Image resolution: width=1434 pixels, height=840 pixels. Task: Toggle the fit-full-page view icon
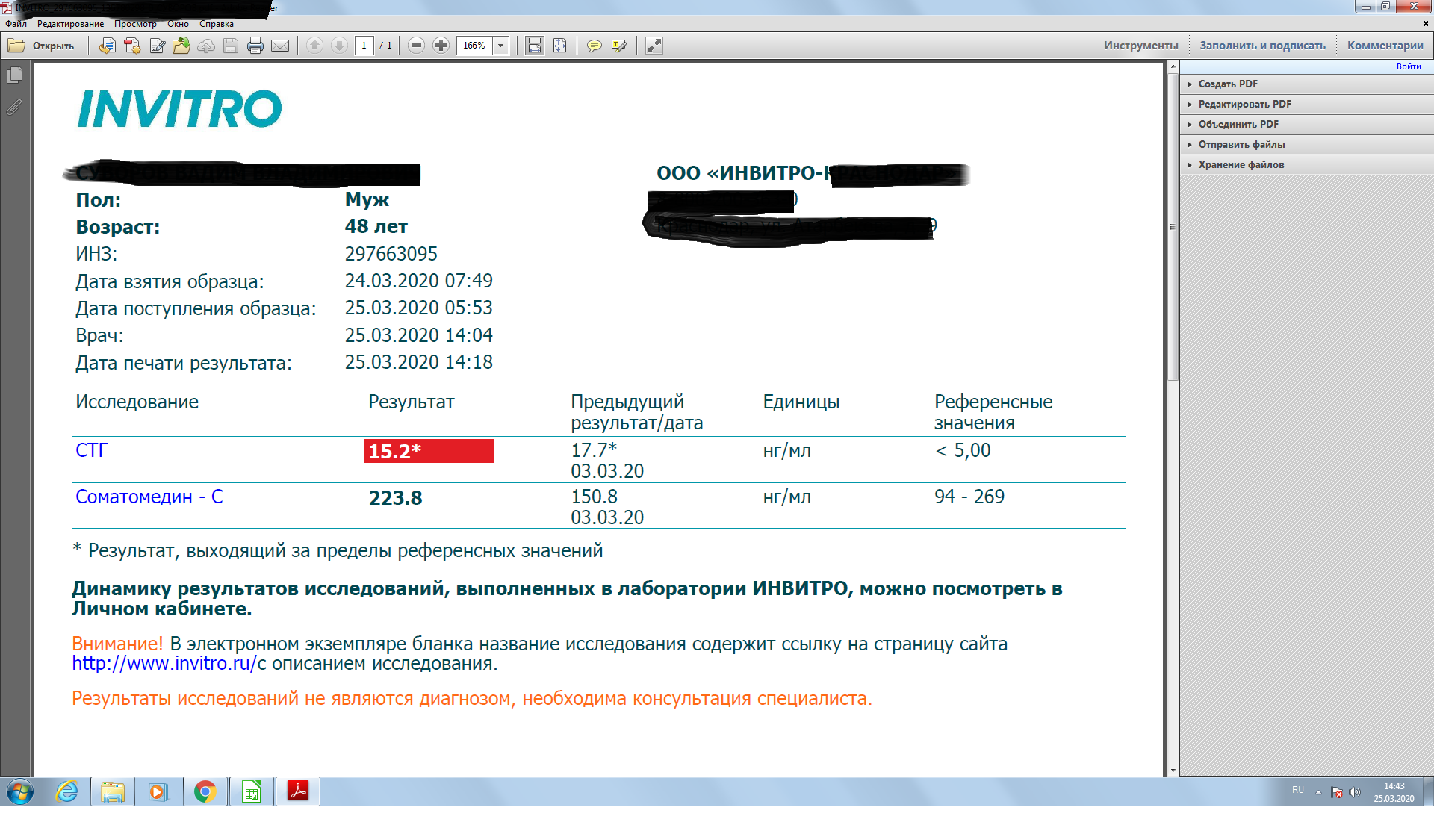click(x=559, y=46)
